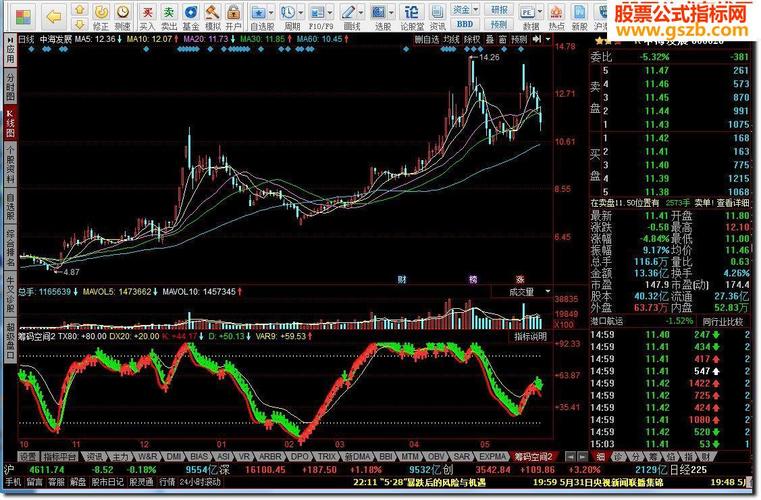Click the 模拟 gavel icon
The width and height of the screenshot is (761, 500).
coord(212,17)
